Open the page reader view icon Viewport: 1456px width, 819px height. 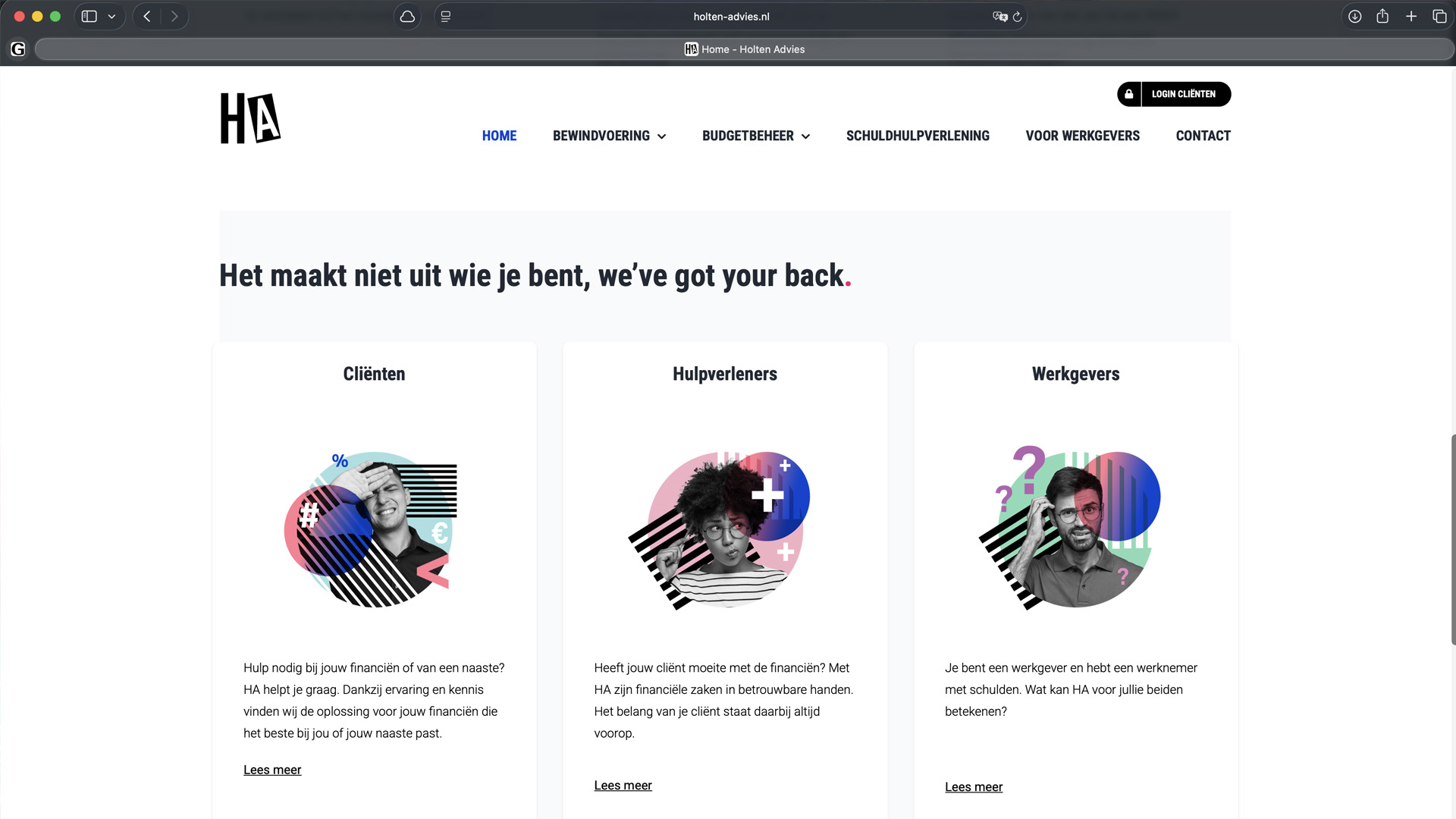(x=446, y=16)
